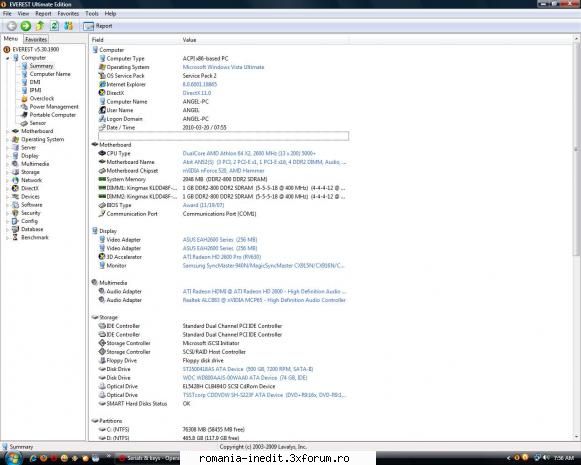Screen dimensions: 581x465
Task: Click the Devices tree icon
Action: 15,196
